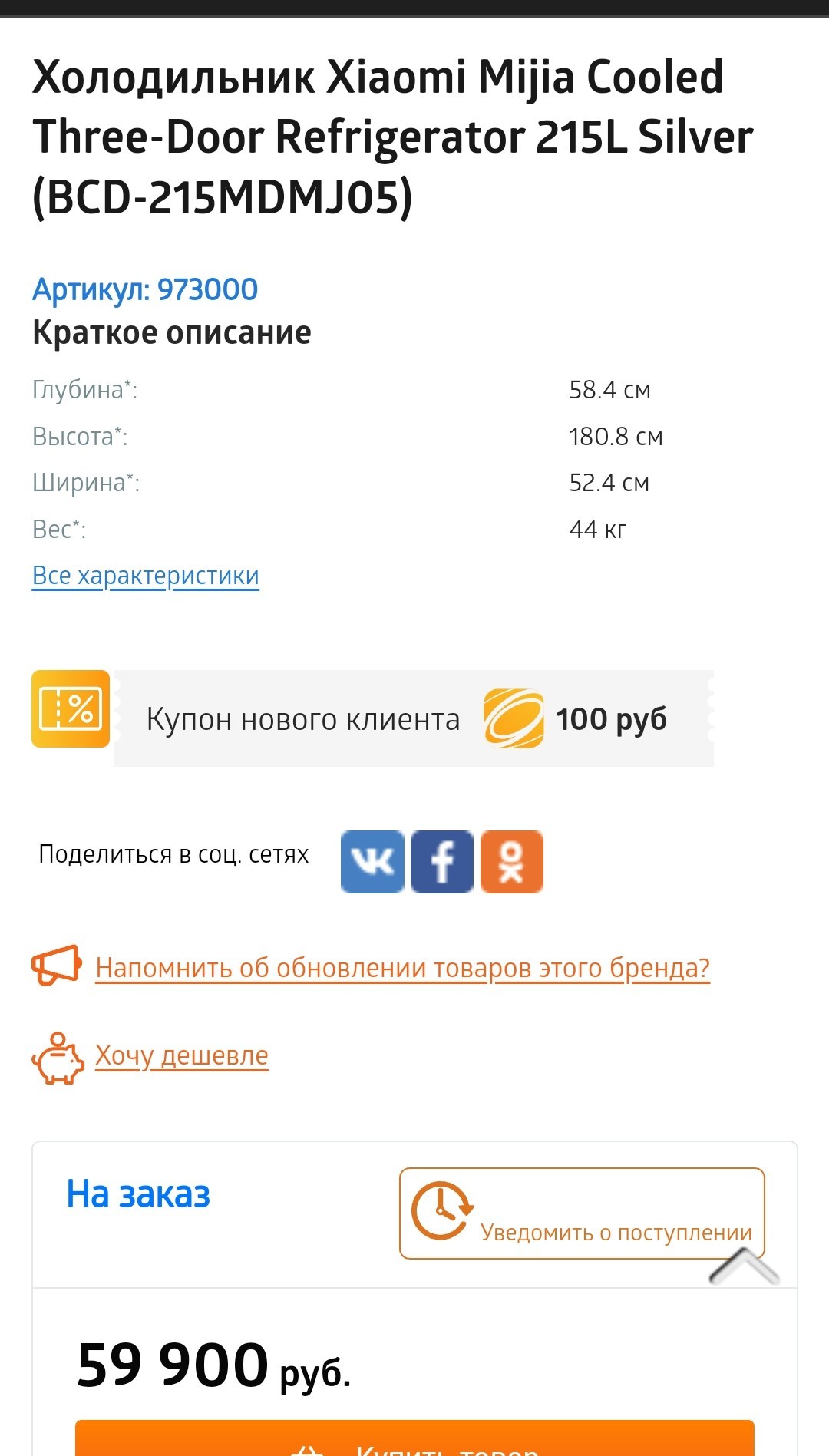
Task: Click the yellow bonus coin icon
Action: coord(514,718)
